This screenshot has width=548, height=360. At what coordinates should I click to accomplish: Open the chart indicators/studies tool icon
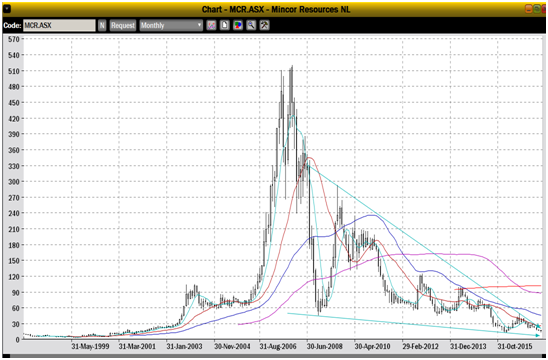click(x=211, y=25)
